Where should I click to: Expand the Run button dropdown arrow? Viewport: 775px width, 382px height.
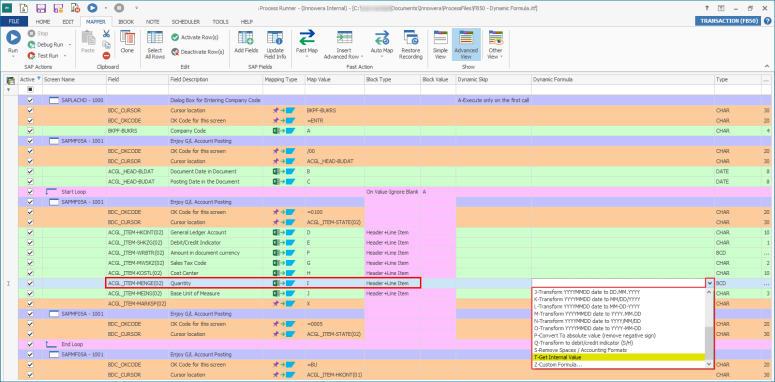click(x=13, y=56)
